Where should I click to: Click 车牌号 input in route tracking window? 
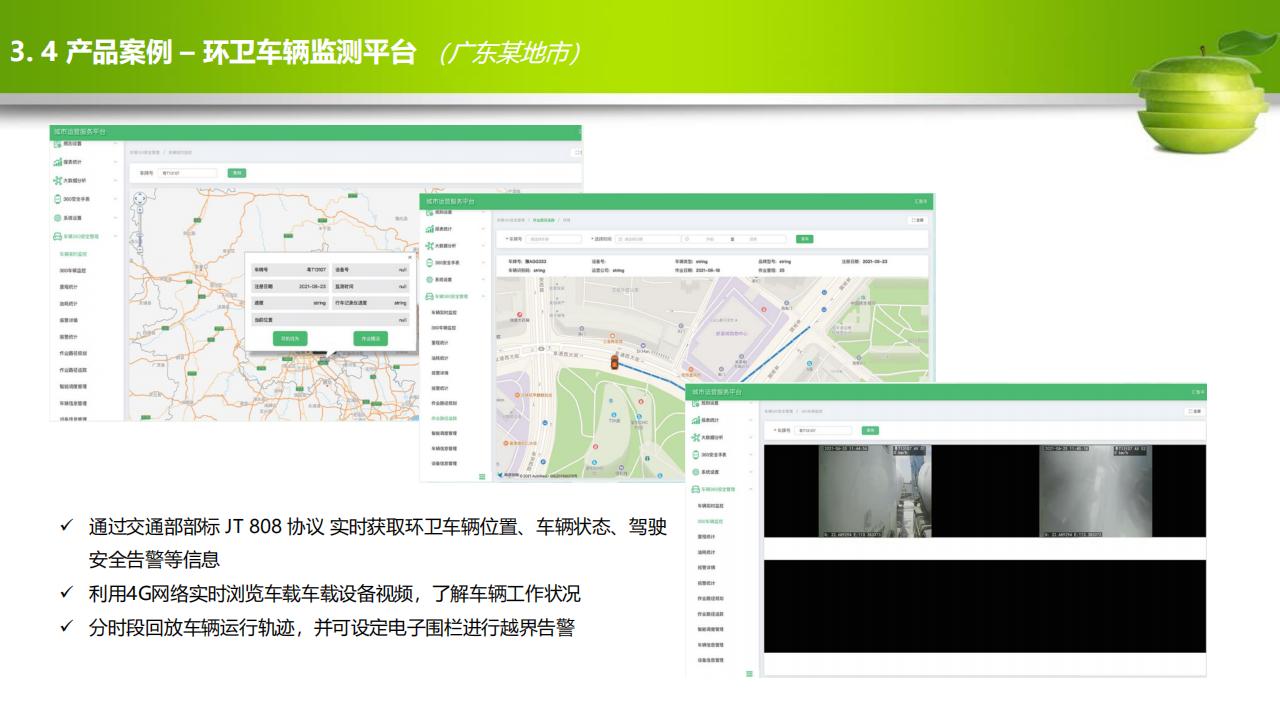(x=554, y=239)
